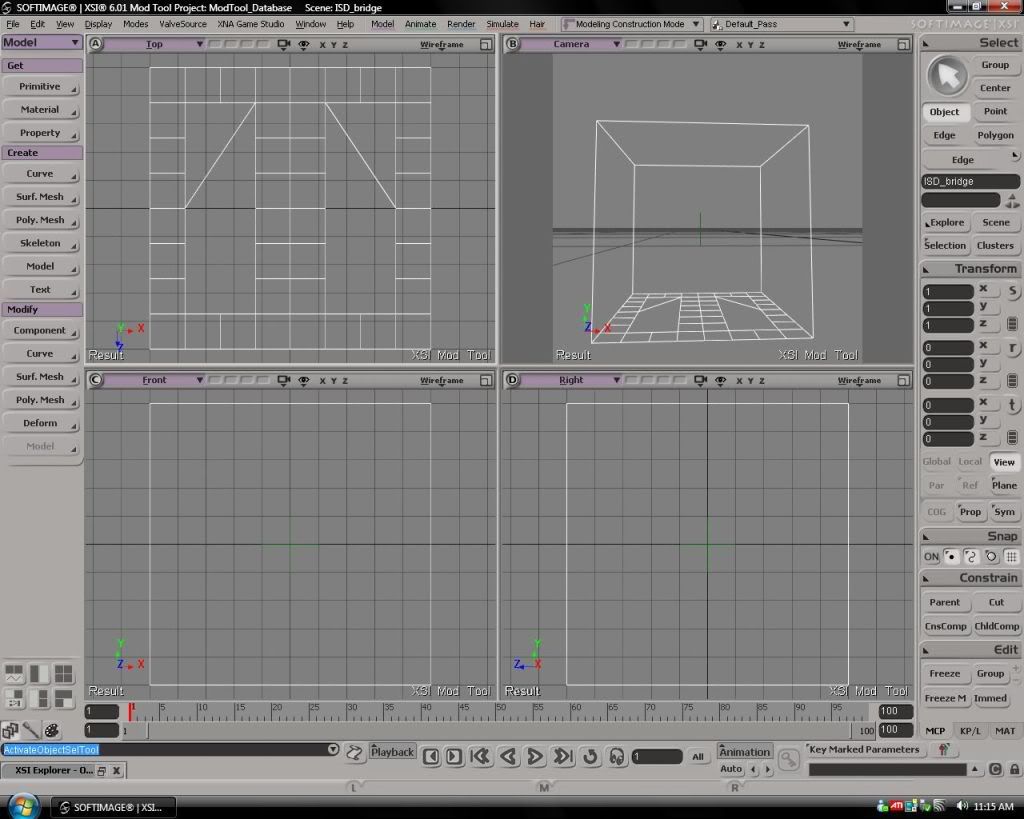1024x819 pixels.
Task: Toggle point snapping in Snap panel
Action: (x=951, y=556)
